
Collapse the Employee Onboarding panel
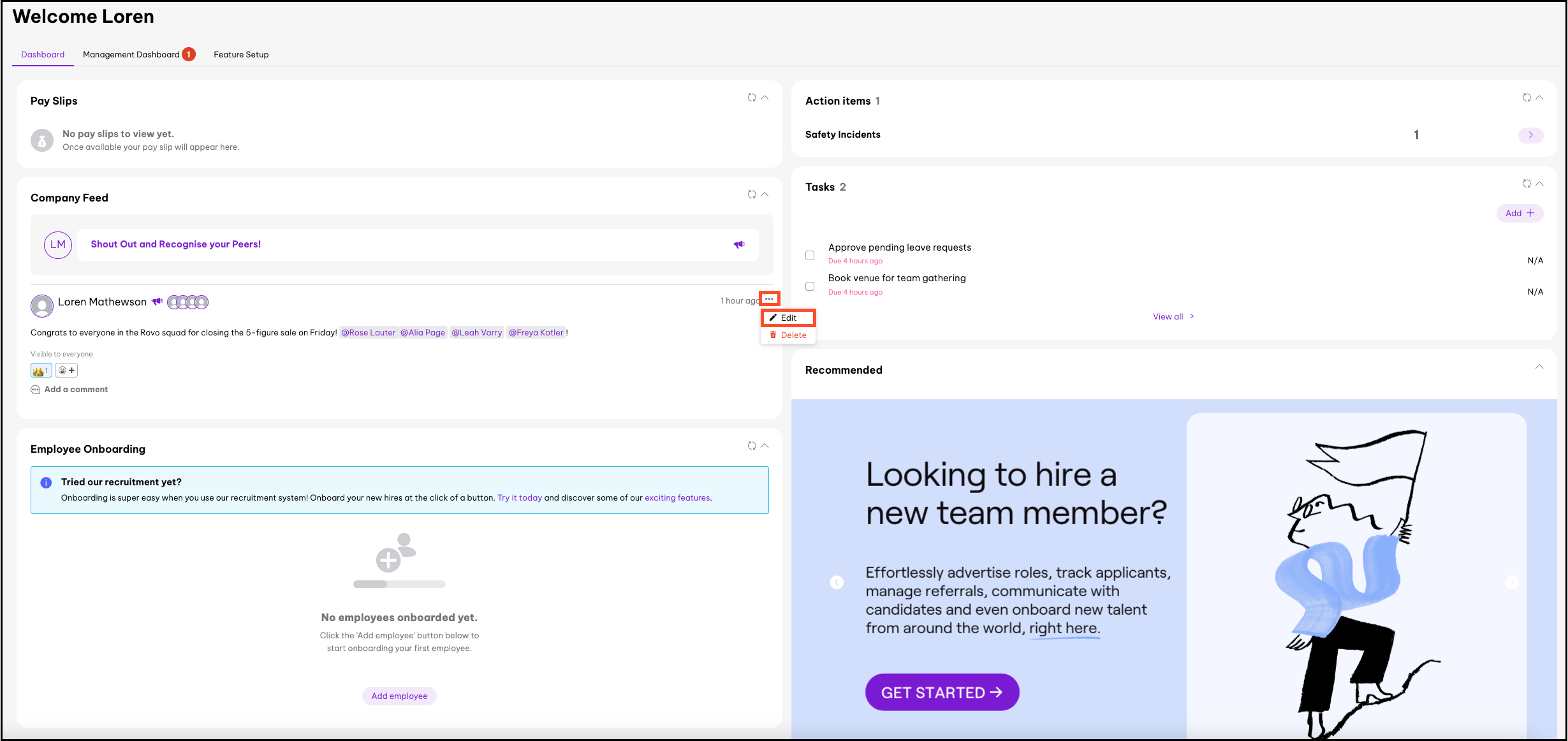coord(765,446)
